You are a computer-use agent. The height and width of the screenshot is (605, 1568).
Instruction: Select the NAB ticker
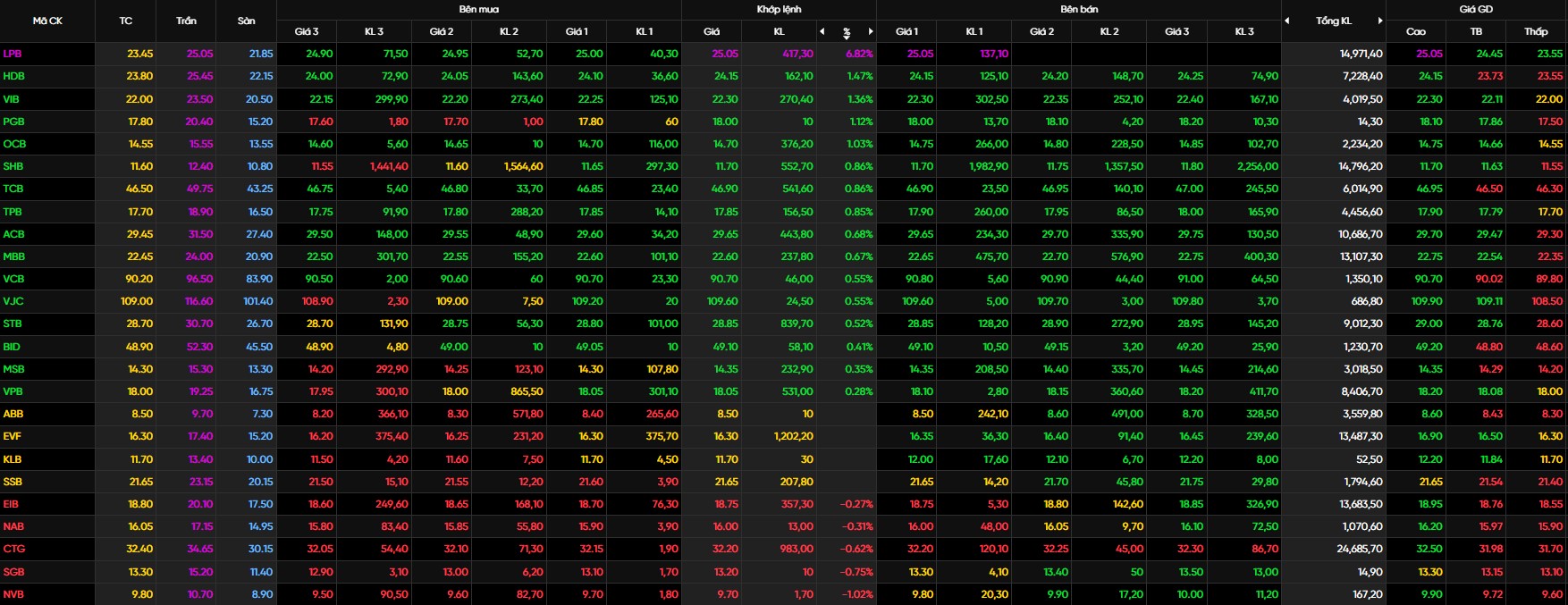coord(13,526)
